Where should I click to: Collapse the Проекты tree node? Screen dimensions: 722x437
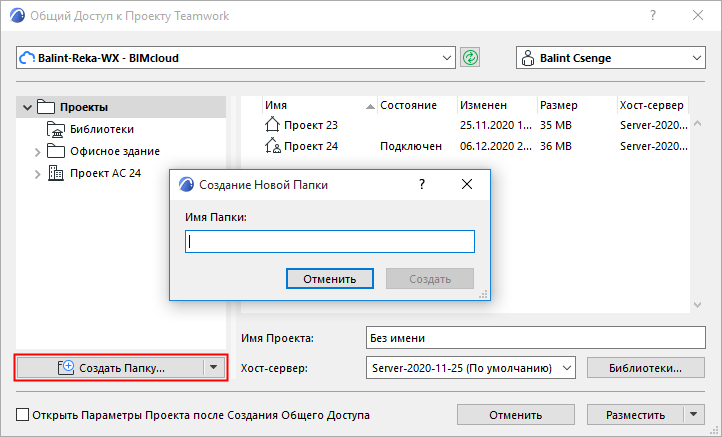click(x=27, y=108)
